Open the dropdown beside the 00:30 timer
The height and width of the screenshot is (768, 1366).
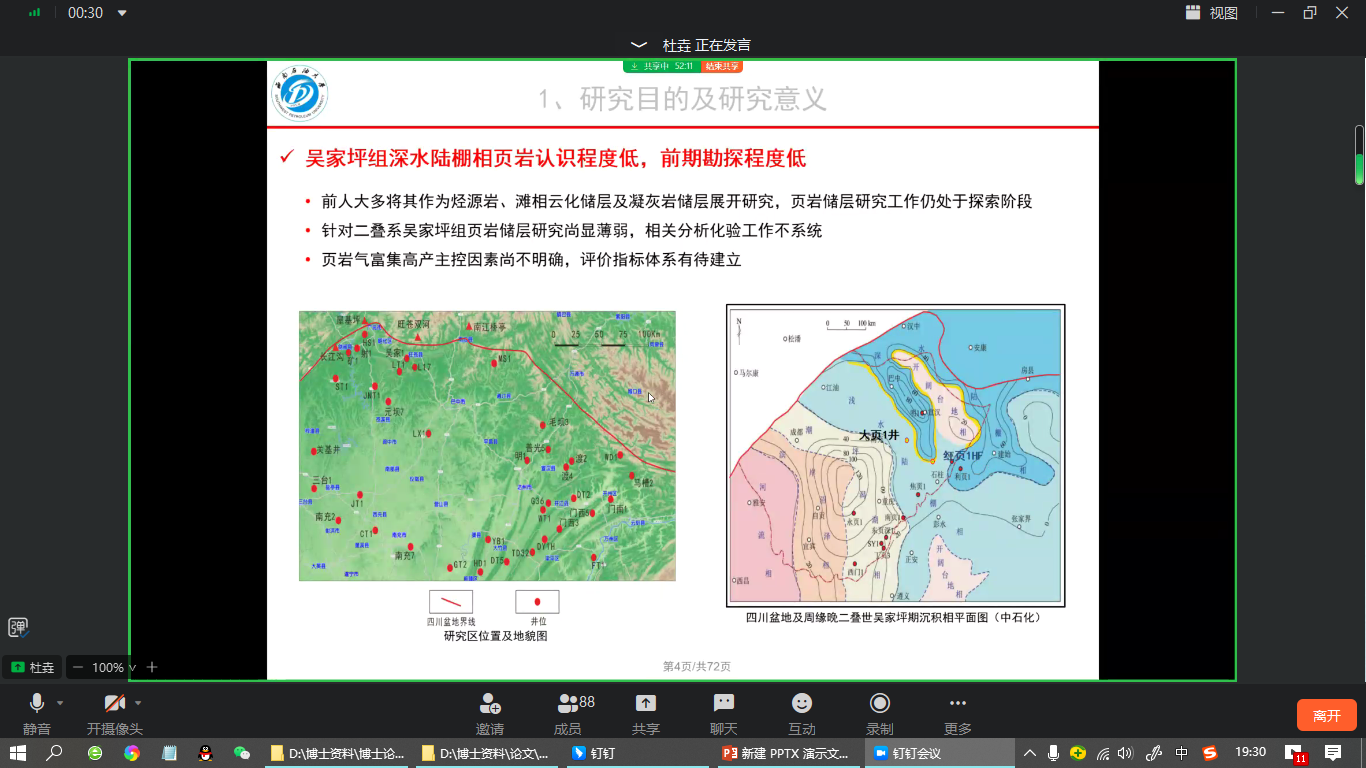pyautogui.click(x=122, y=14)
